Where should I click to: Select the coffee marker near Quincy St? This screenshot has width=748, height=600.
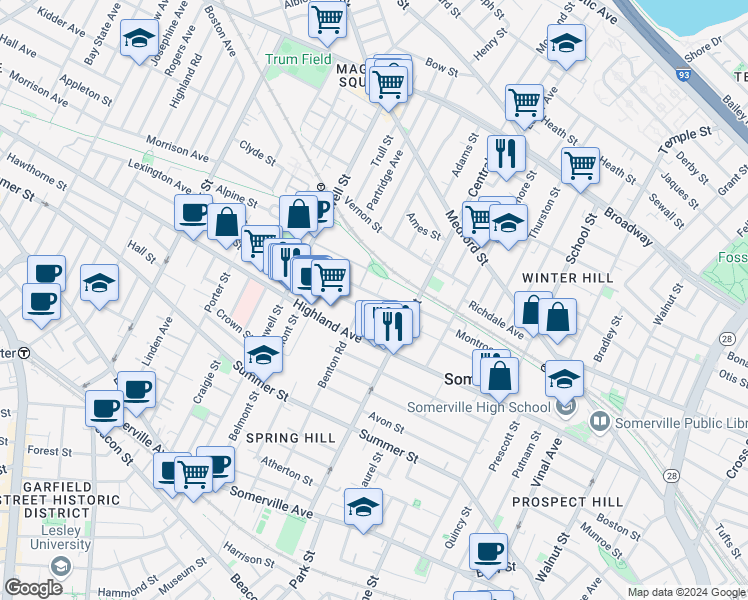coord(488,553)
